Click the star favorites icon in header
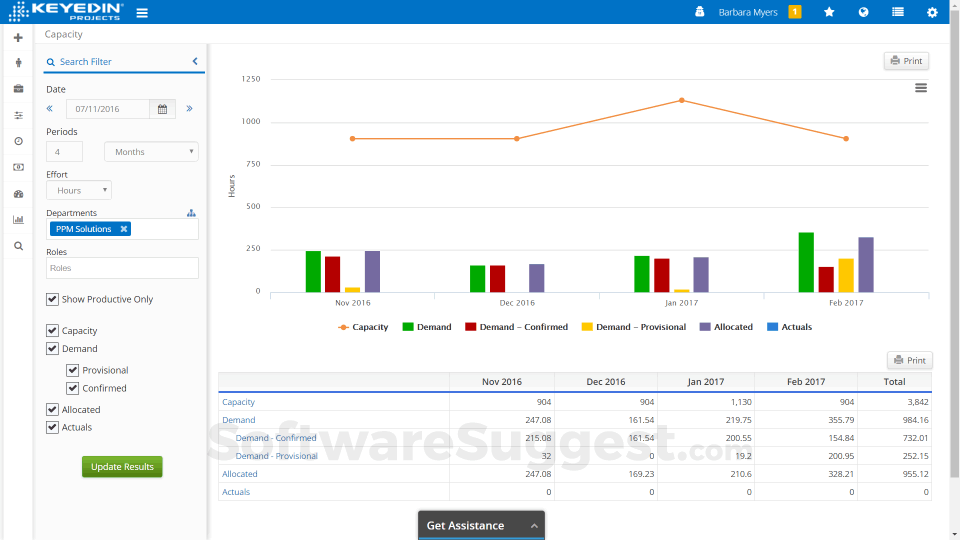This screenshot has height=540, width=960. tap(829, 12)
